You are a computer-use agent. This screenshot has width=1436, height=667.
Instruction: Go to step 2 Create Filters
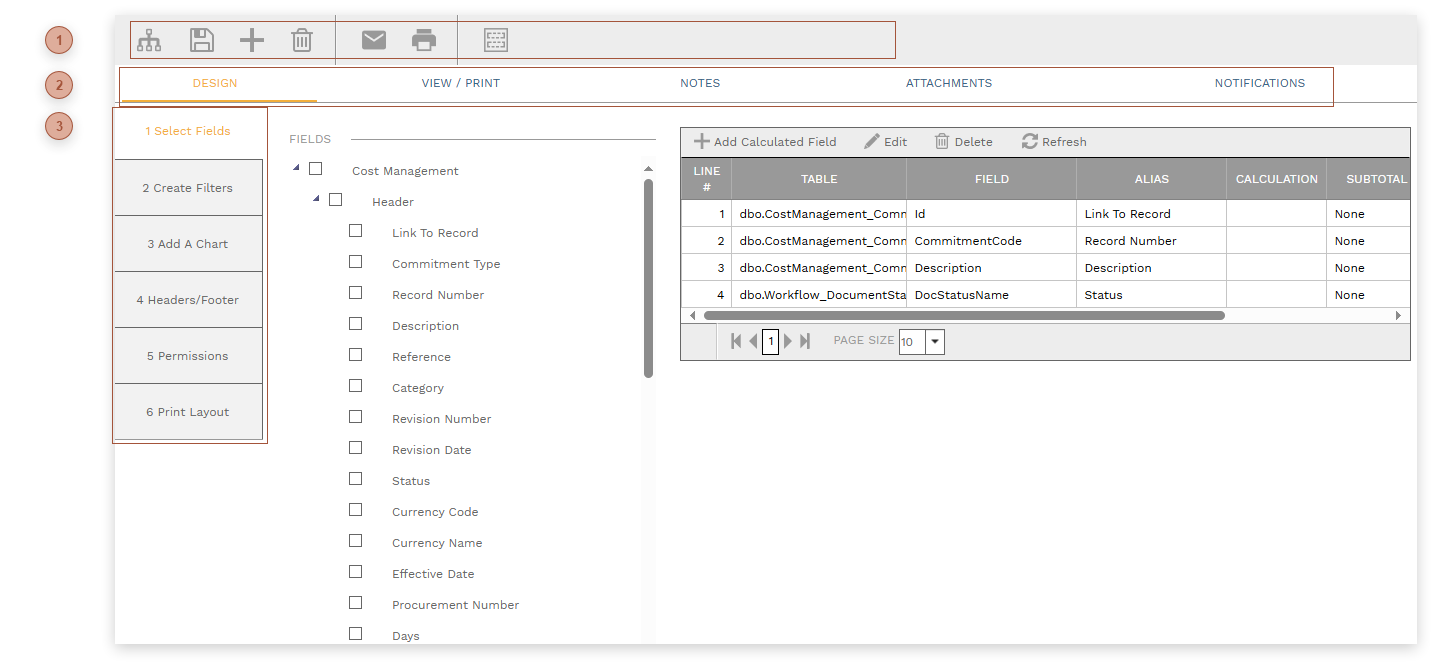click(x=188, y=187)
